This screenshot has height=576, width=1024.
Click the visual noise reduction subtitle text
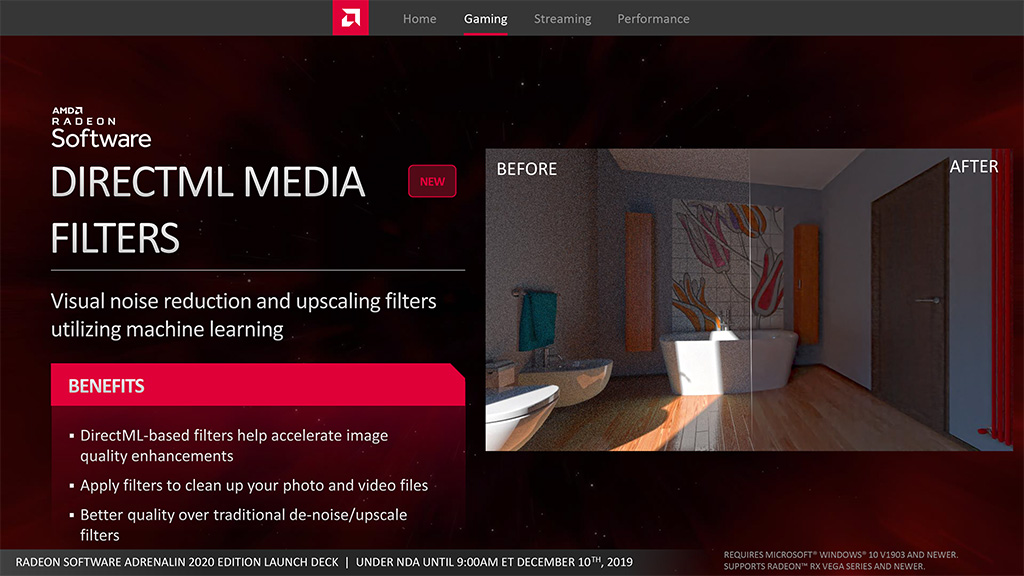coord(243,314)
